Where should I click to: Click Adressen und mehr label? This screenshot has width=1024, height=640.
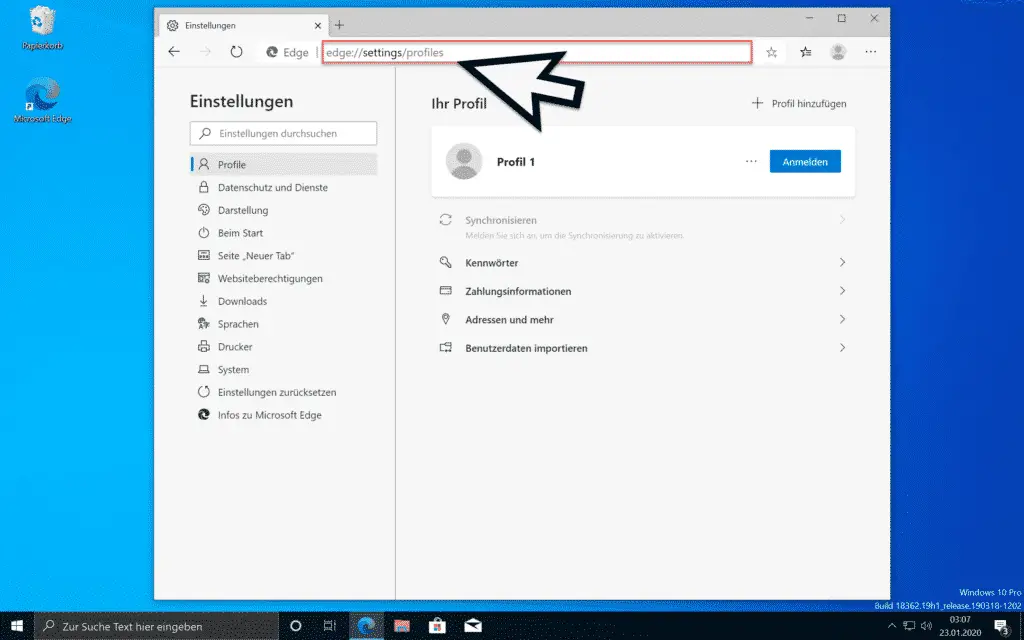509,320
